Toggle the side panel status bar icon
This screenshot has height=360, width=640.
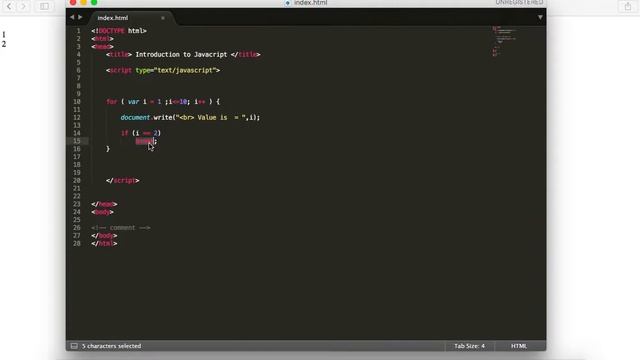74,346
